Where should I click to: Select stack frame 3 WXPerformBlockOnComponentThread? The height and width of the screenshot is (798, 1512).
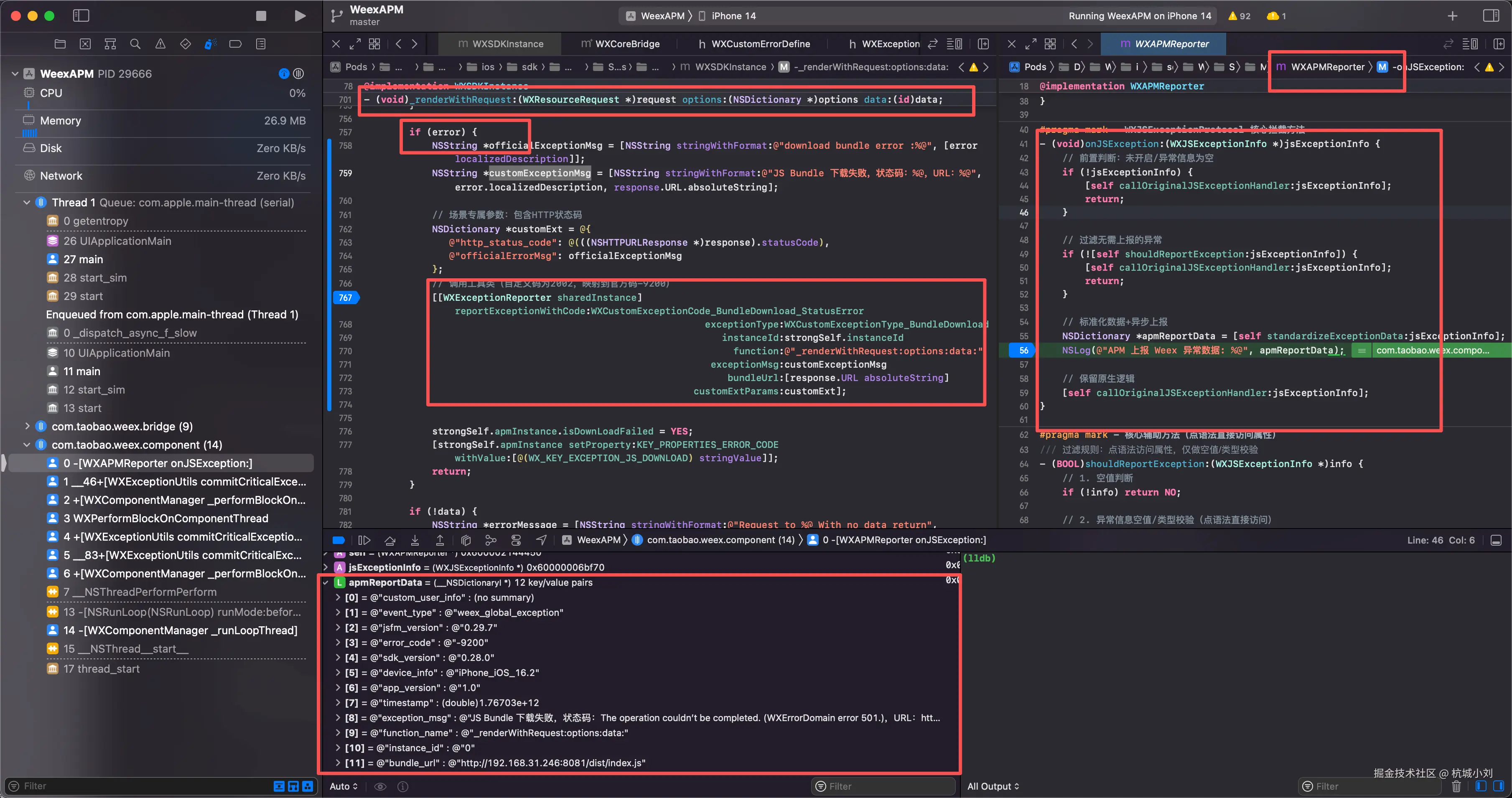coord(165,518)
